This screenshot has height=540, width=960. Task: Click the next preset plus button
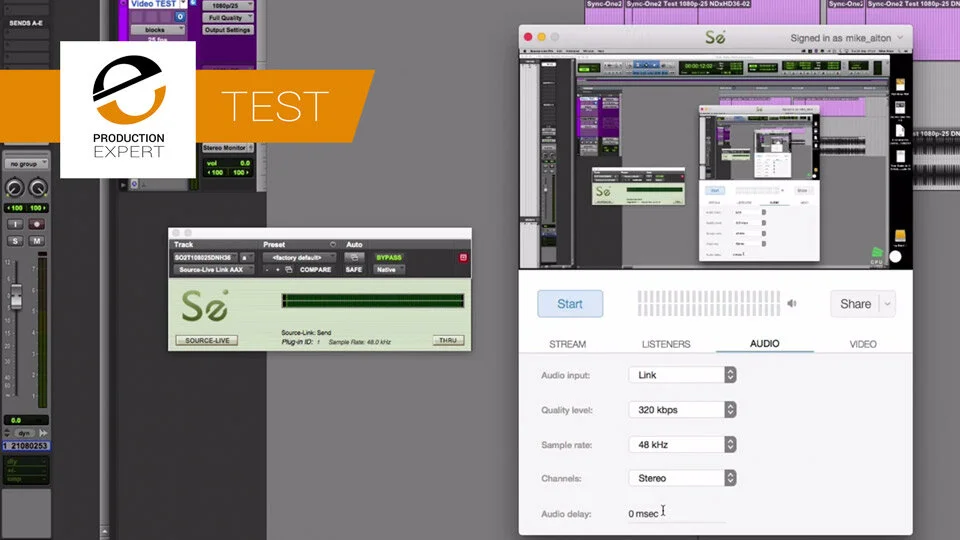tap(277, 269)
